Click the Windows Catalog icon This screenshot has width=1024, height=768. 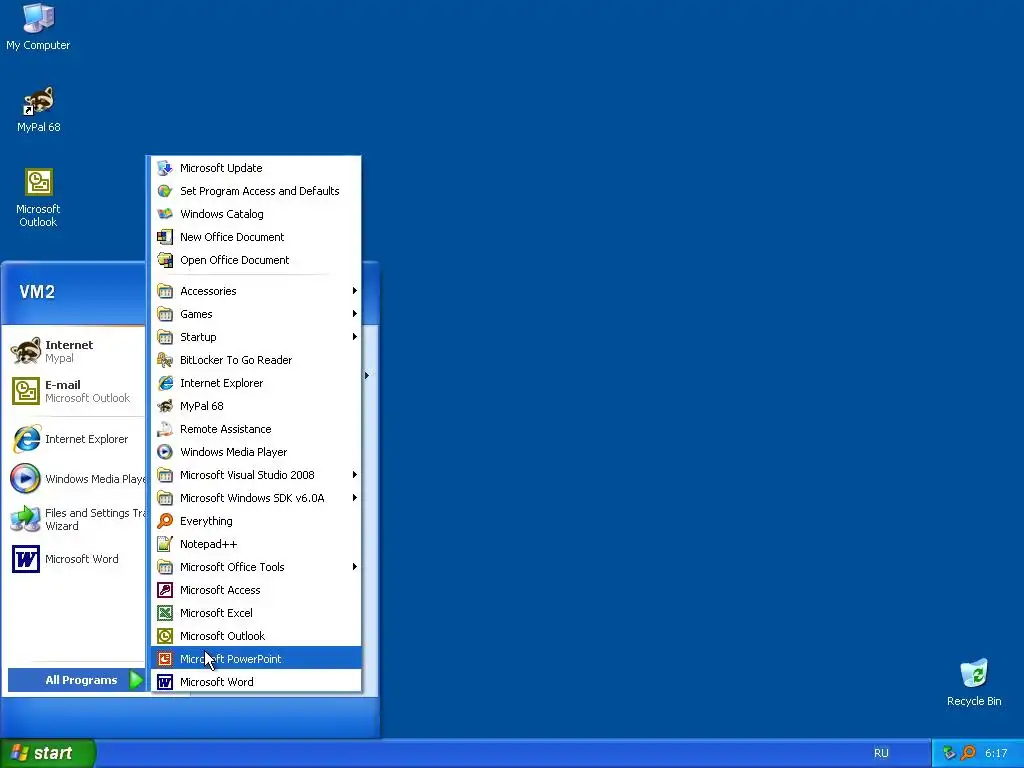pos(165,214)
